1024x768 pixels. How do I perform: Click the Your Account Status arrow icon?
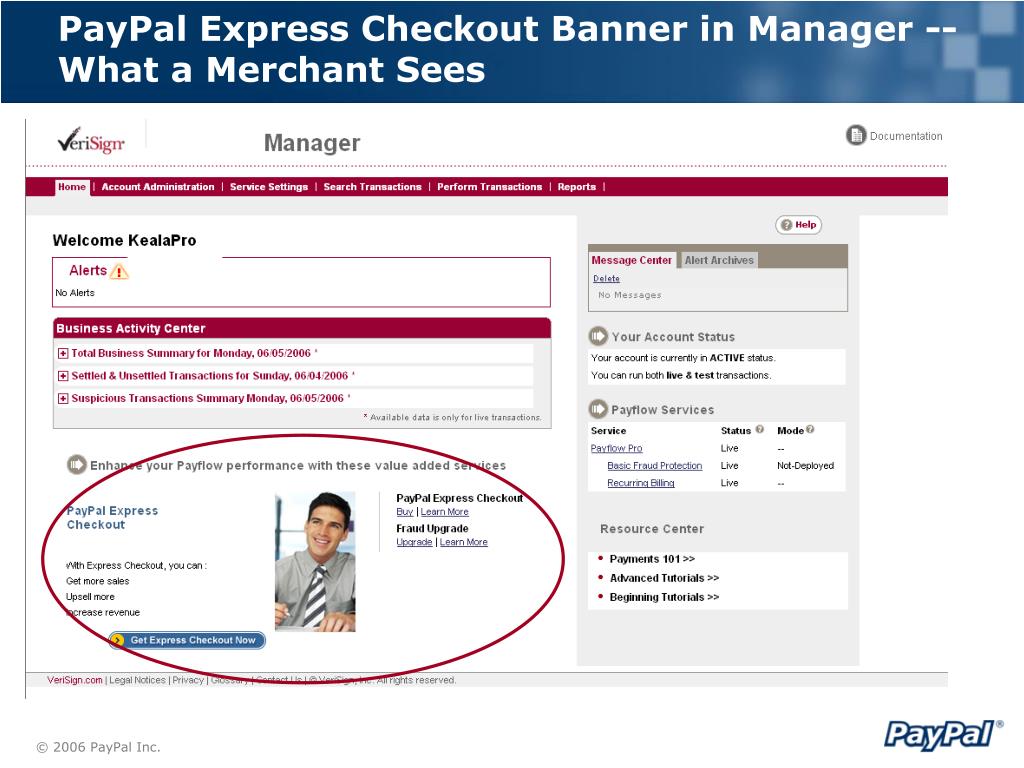(x=598, y=336)
